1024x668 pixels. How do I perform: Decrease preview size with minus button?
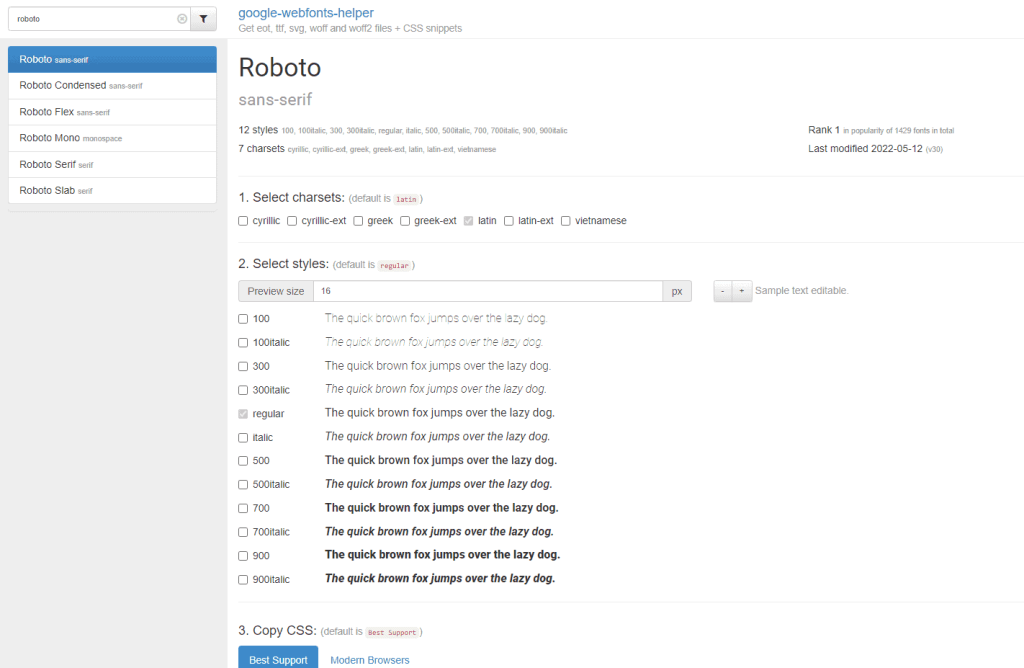tap(722, 291)
